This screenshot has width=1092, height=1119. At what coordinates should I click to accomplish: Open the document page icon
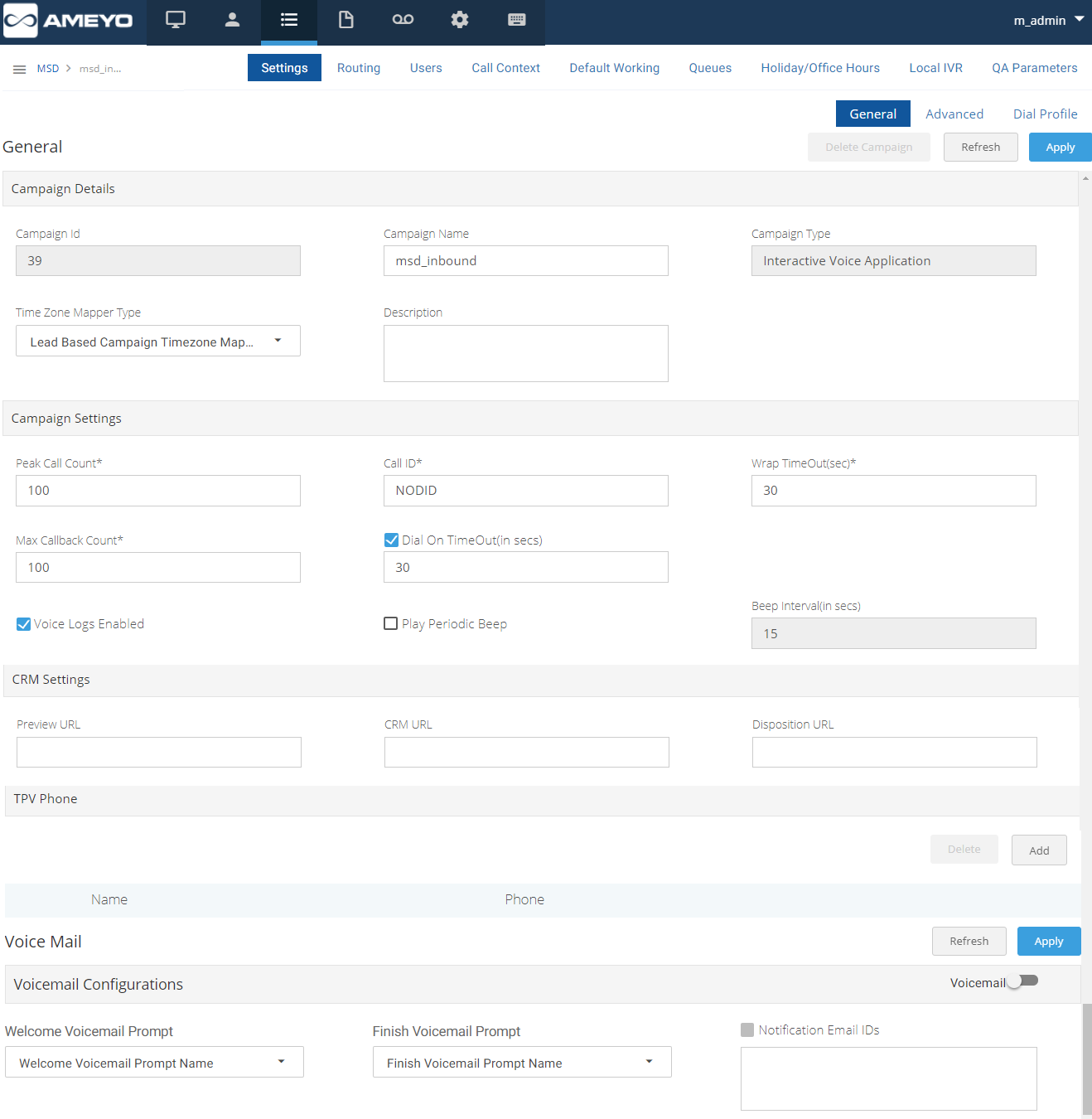tap(346, 20)
